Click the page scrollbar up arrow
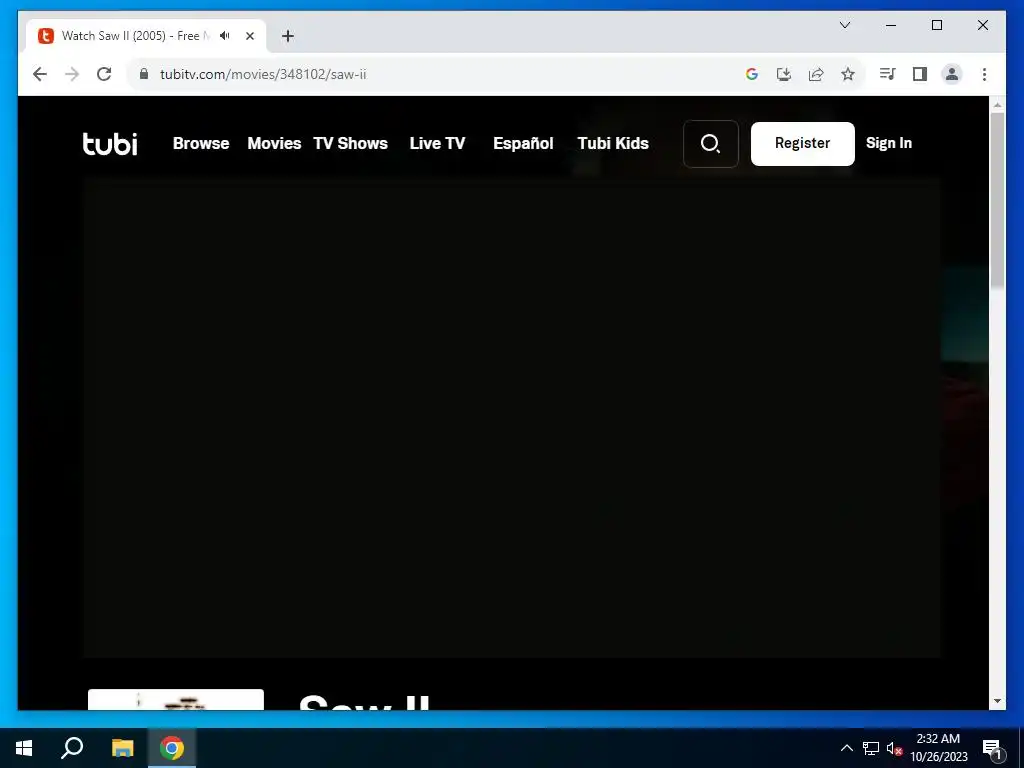Viewport: 1024px width, 768px height. 997,104
